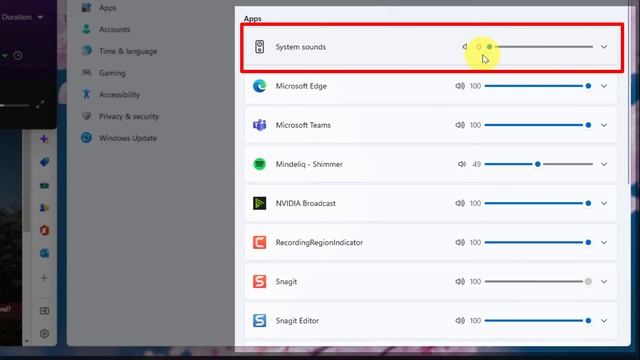Click the System sounds label
The height and width of the screenshot is (360, 640).
coord(300,47)
